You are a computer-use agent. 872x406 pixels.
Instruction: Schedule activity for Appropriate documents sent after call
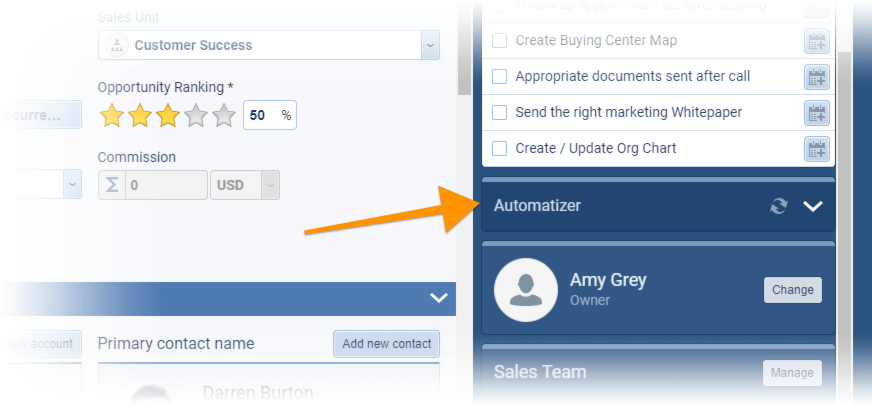tap(816, 77)
